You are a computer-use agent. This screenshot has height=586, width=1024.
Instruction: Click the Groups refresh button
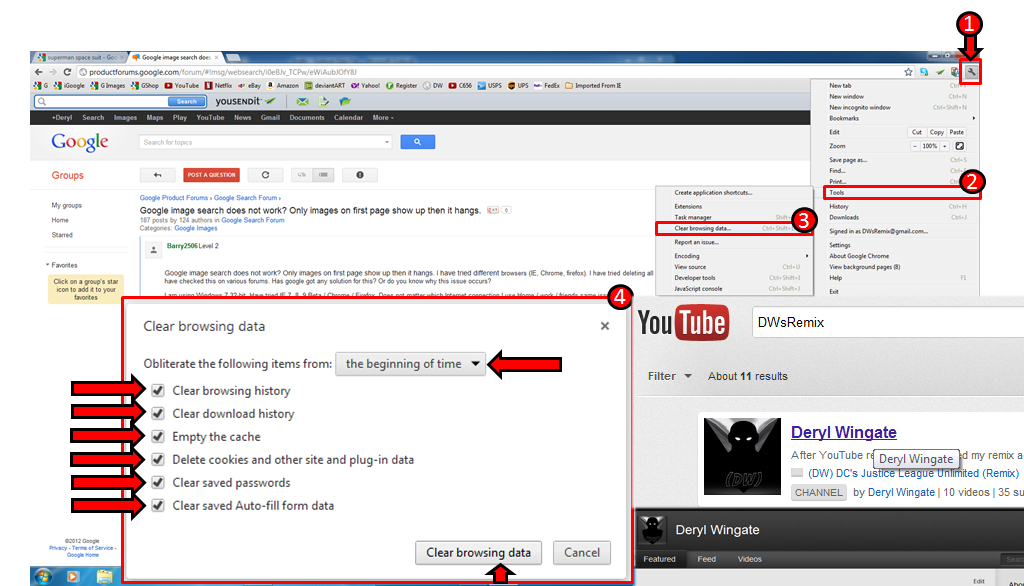coord(265,175)
